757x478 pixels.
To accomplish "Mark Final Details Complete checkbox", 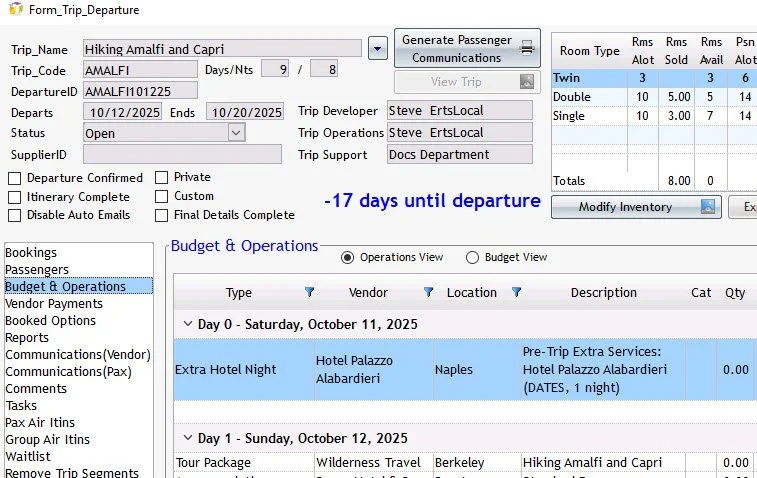I will [x=161, y=215].
